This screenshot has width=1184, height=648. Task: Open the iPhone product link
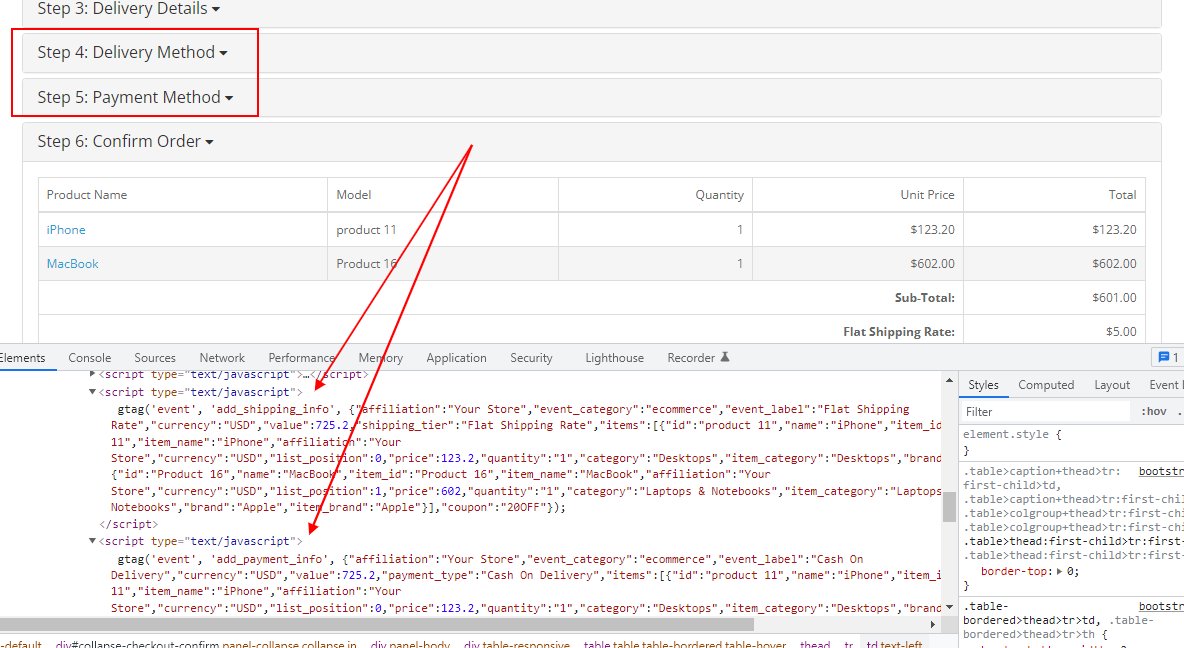[66, 230]
